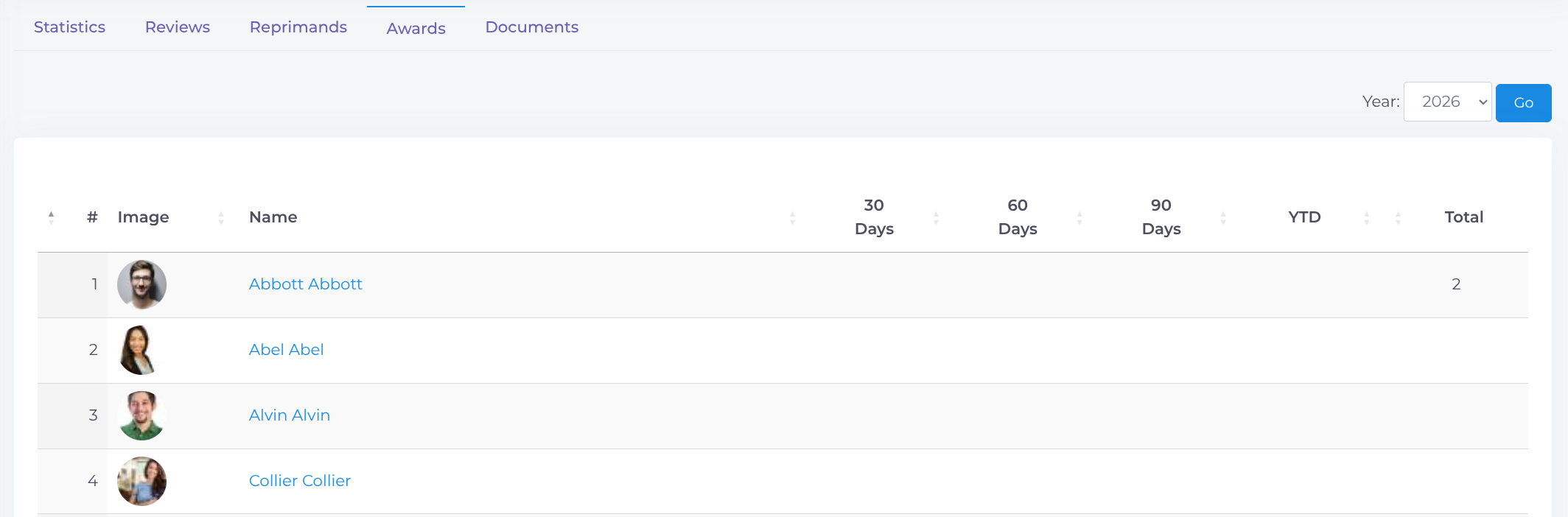Viewport: 1568px width, 517px height.
Task: Open Abel Abel's profile link
Action: pyautogui.click(x=287, y=350)
